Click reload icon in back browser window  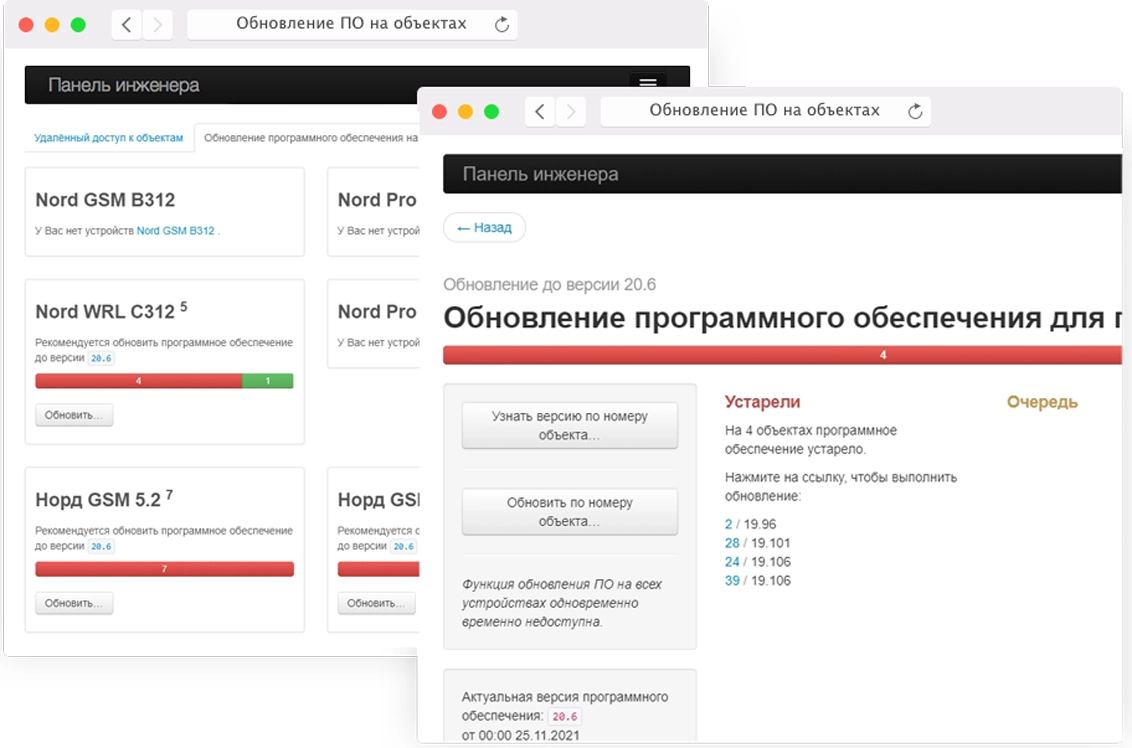pos(502,24)
